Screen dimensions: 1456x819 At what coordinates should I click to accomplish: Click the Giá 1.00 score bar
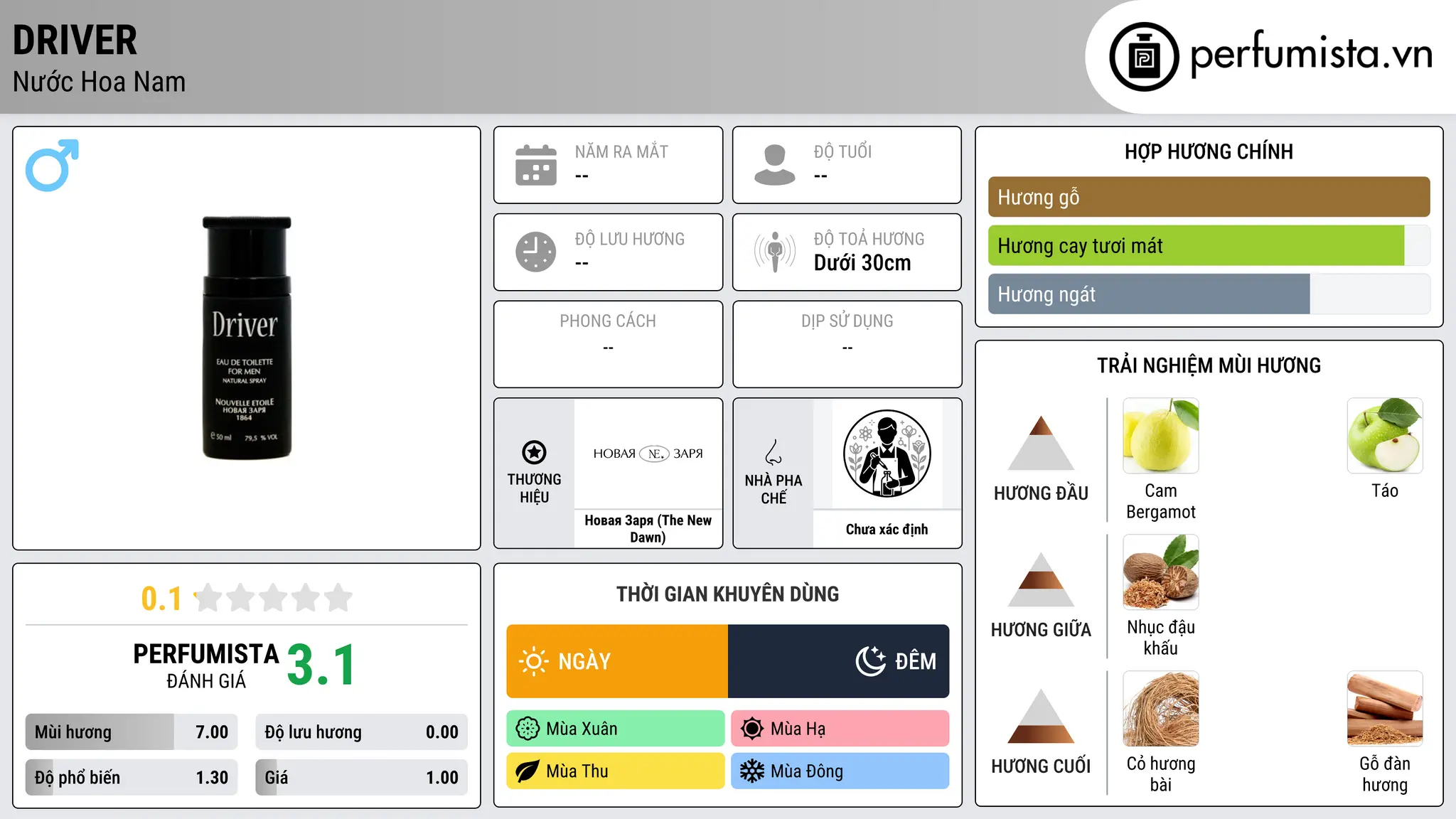[361, 778]
